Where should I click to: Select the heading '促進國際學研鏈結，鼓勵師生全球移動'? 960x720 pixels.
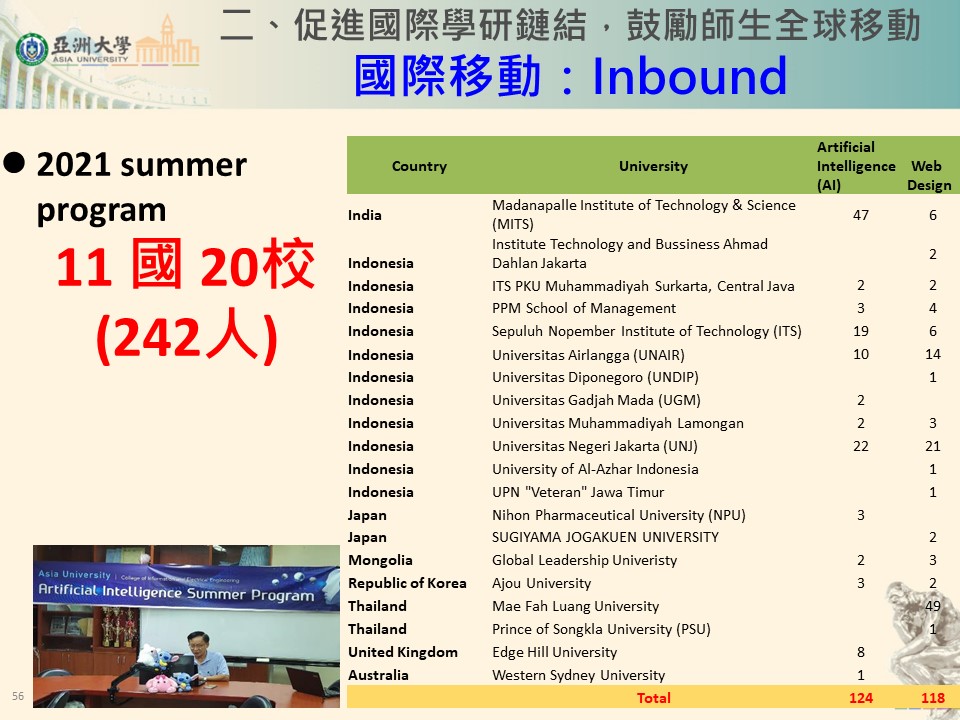coord(607,25)
